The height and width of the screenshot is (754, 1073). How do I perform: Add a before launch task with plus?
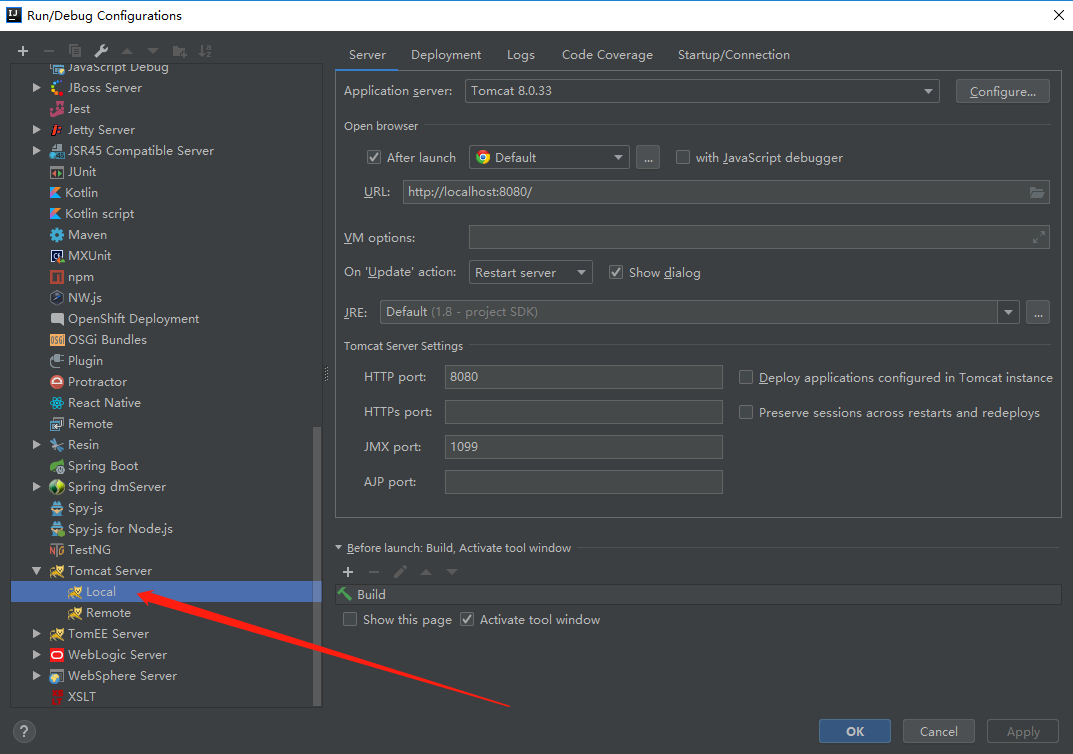pyautogui.click(x=348, y=572)
